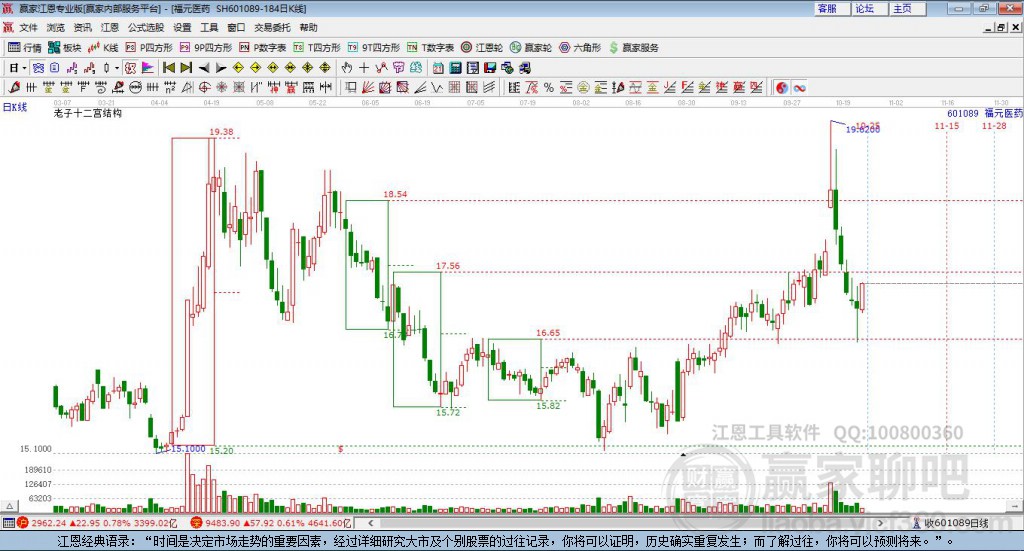Screen dimensions: 1024x551
Task: Click the 客服 customer service button
Action: (x=833, y=8)
